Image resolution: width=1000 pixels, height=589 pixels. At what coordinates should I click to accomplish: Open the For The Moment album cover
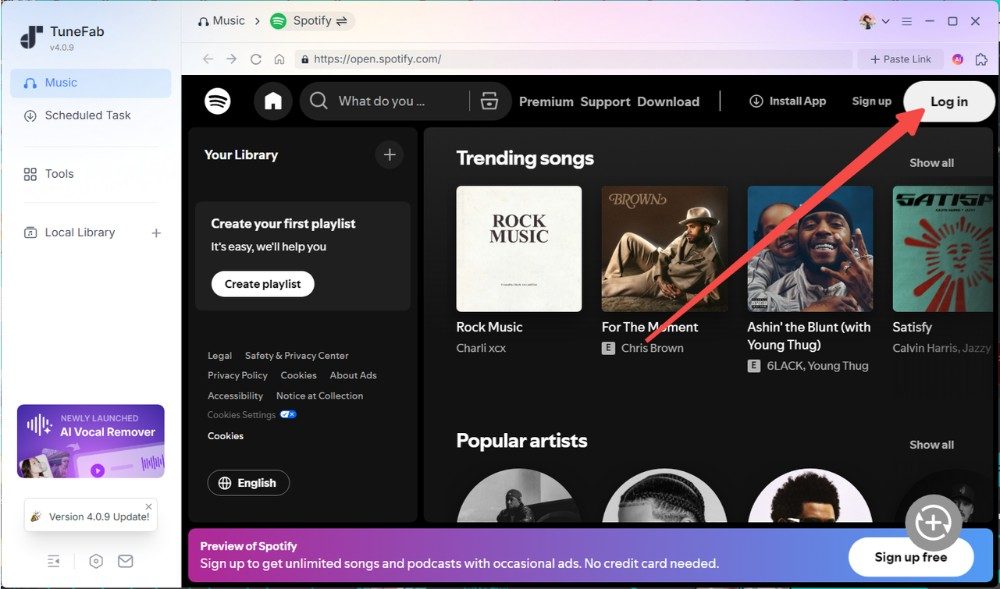coord(665,249)
